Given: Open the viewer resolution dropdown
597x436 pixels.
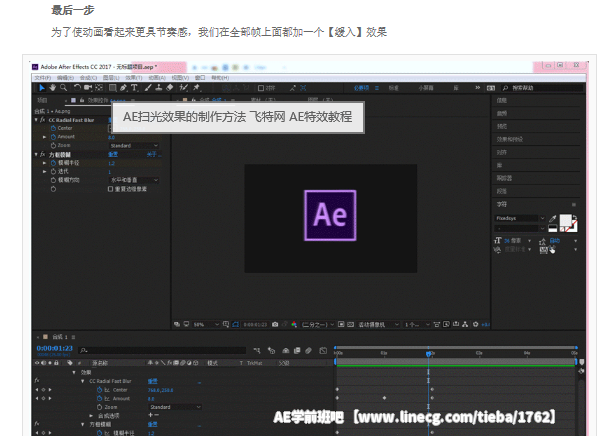Looking at the screenshot, I should (318, 324).
